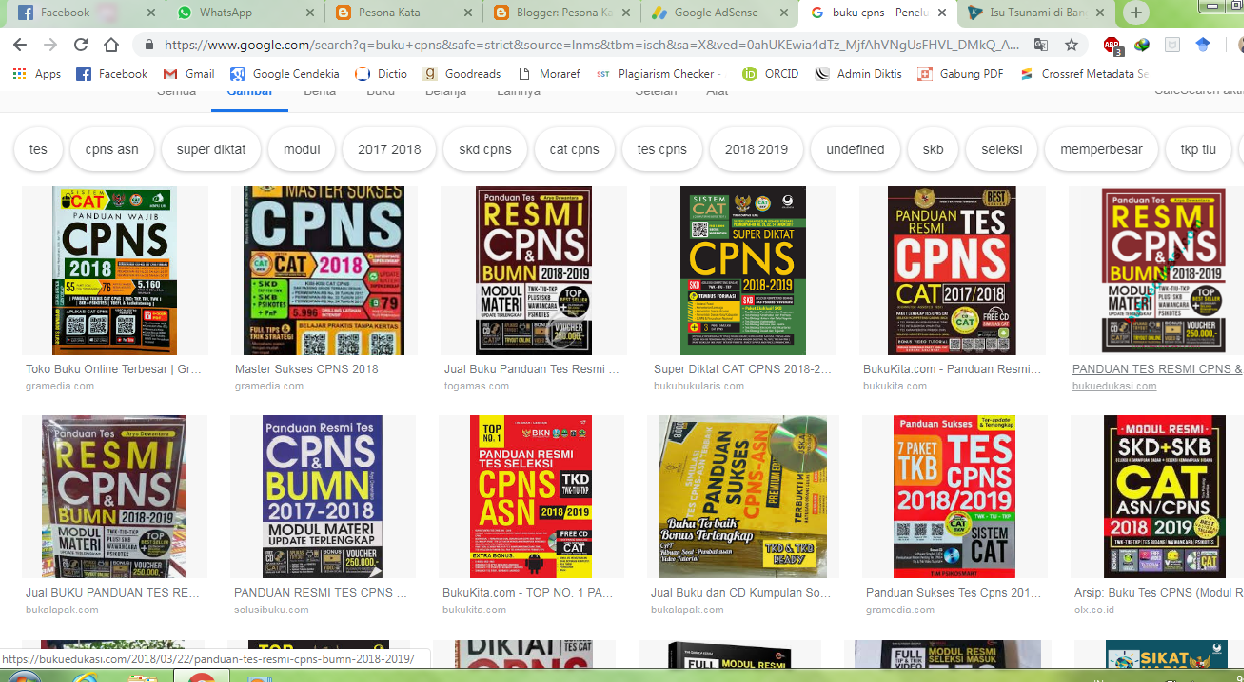Open the Master Sukses CPNS 2018 cover image
1244x682 pixels.
coord(324,270)
